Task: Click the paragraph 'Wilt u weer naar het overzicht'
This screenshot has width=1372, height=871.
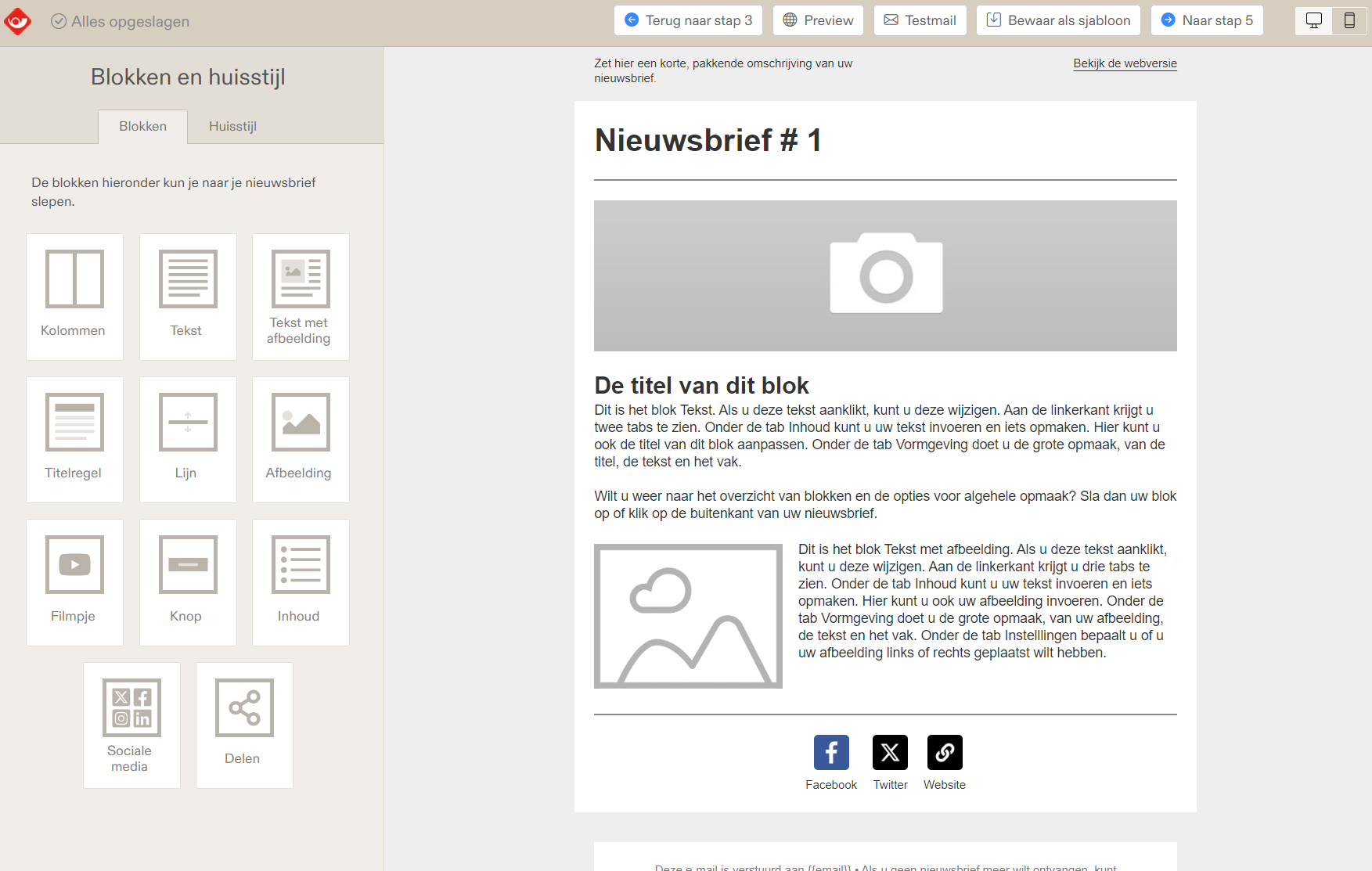Action: [x=885, y=505]
